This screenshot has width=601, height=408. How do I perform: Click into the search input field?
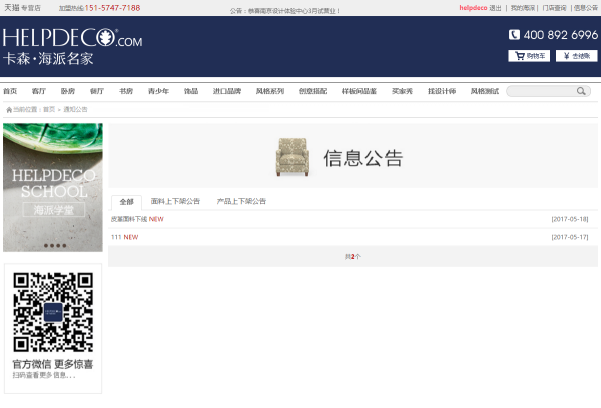tap(541, 91)
